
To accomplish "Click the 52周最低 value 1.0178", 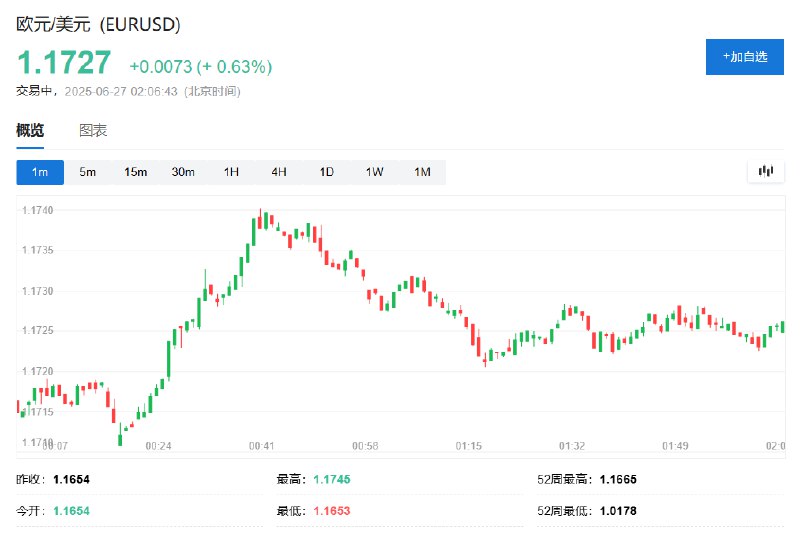I will coord(618,511).
